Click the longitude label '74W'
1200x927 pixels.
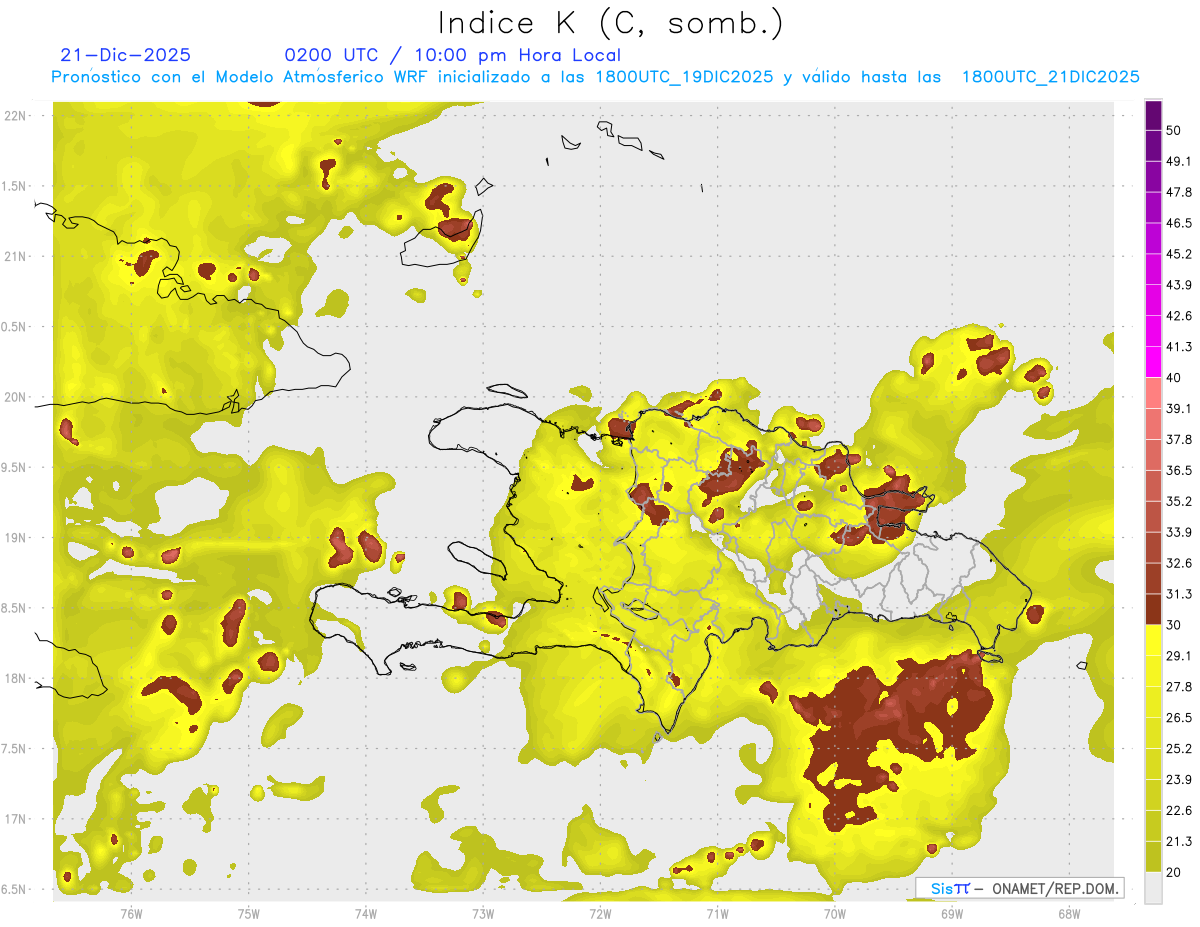tap(365, 914)
